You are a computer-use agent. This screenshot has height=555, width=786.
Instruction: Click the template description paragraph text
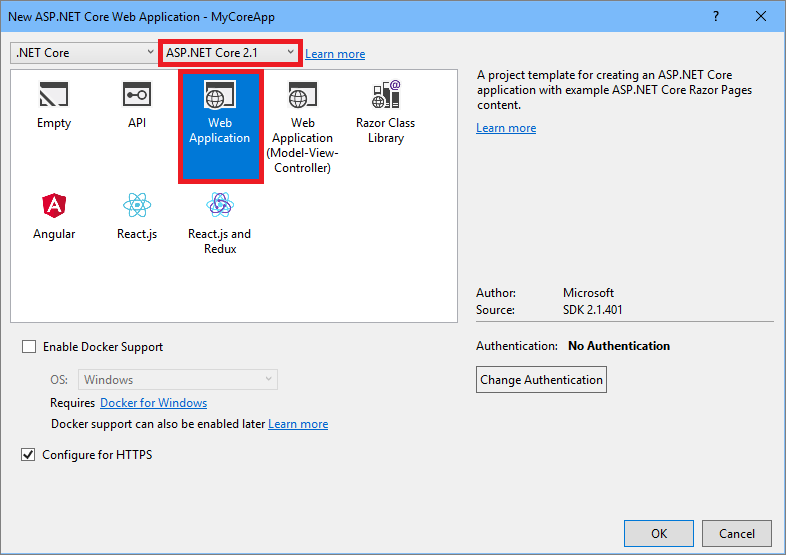(614, 90)
